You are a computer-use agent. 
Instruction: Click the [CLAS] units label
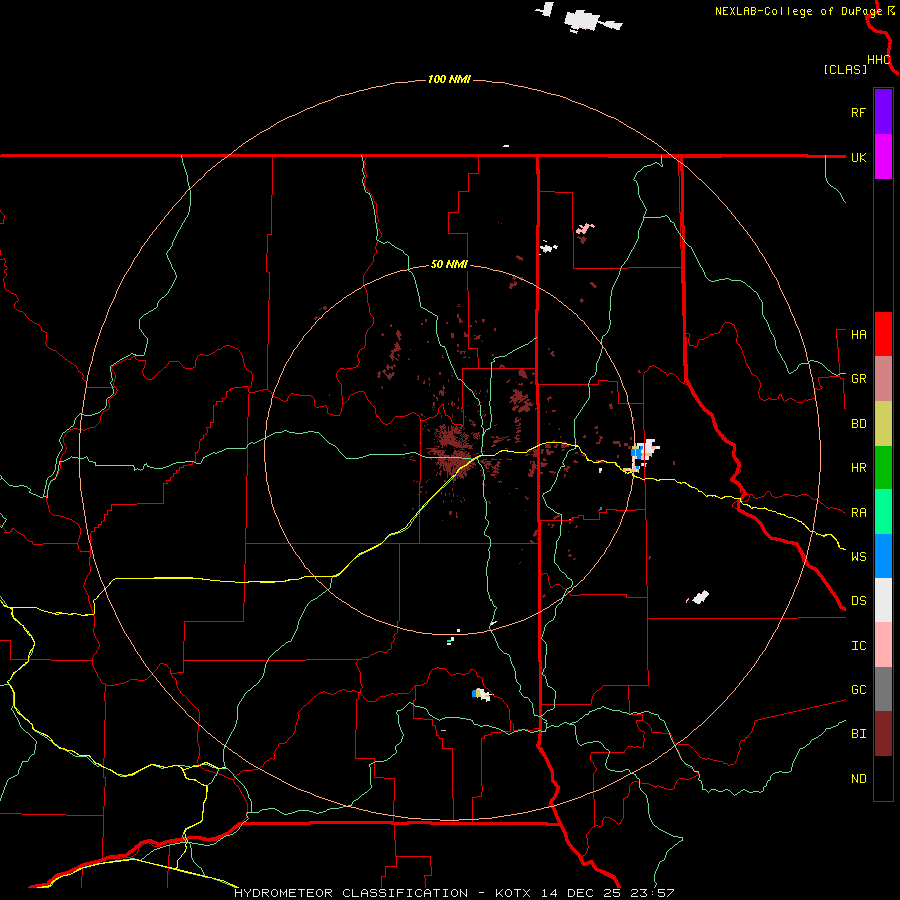pyautogui.click(x=845, y=70)
